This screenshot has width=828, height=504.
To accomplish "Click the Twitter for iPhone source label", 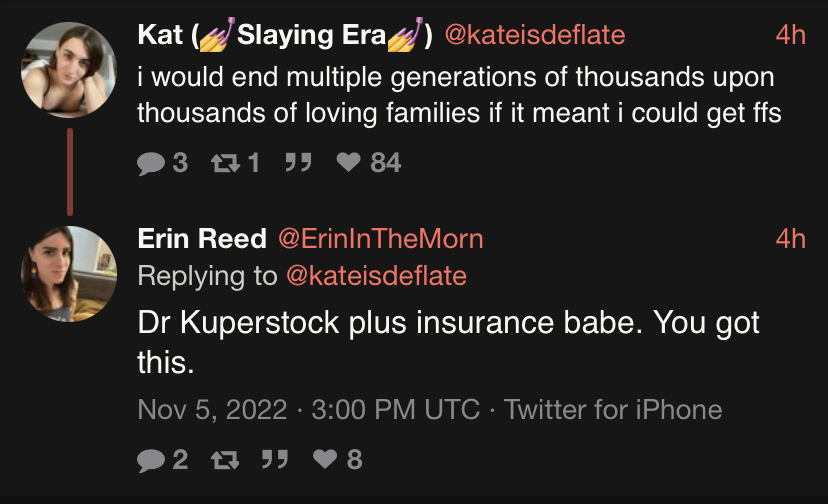I will coord(612,410).
